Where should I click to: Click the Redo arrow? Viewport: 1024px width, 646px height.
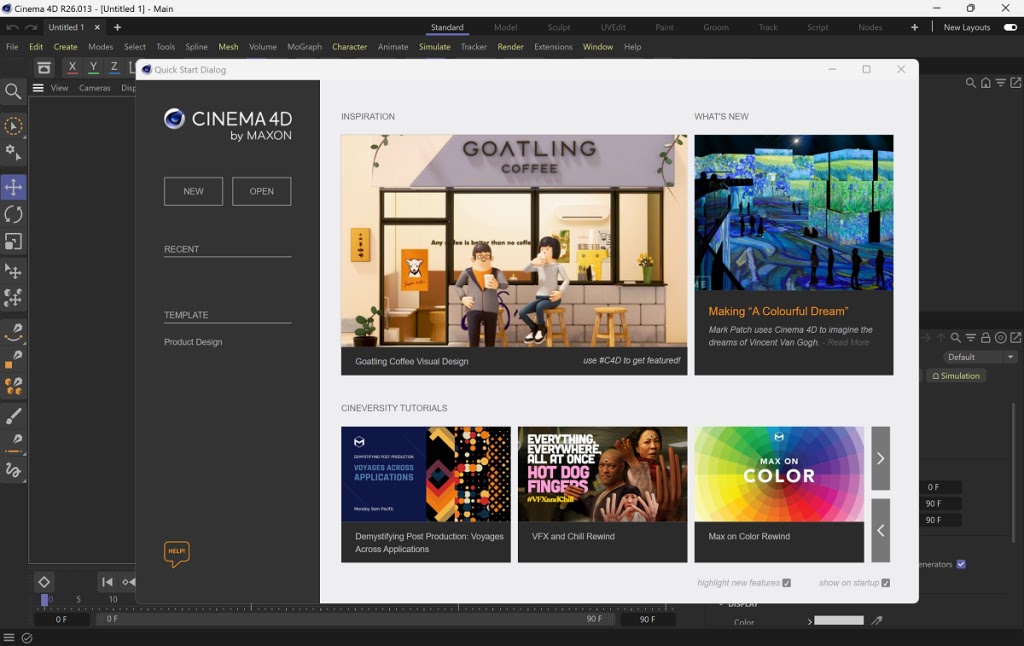click(x=31, y=27)
